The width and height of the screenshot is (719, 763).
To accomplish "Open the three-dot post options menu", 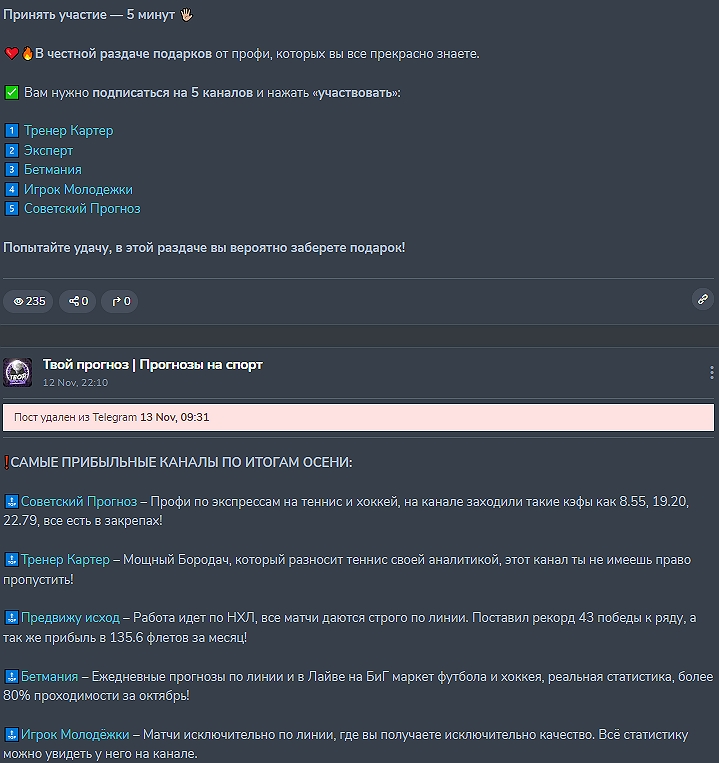I will coord(711,373).
